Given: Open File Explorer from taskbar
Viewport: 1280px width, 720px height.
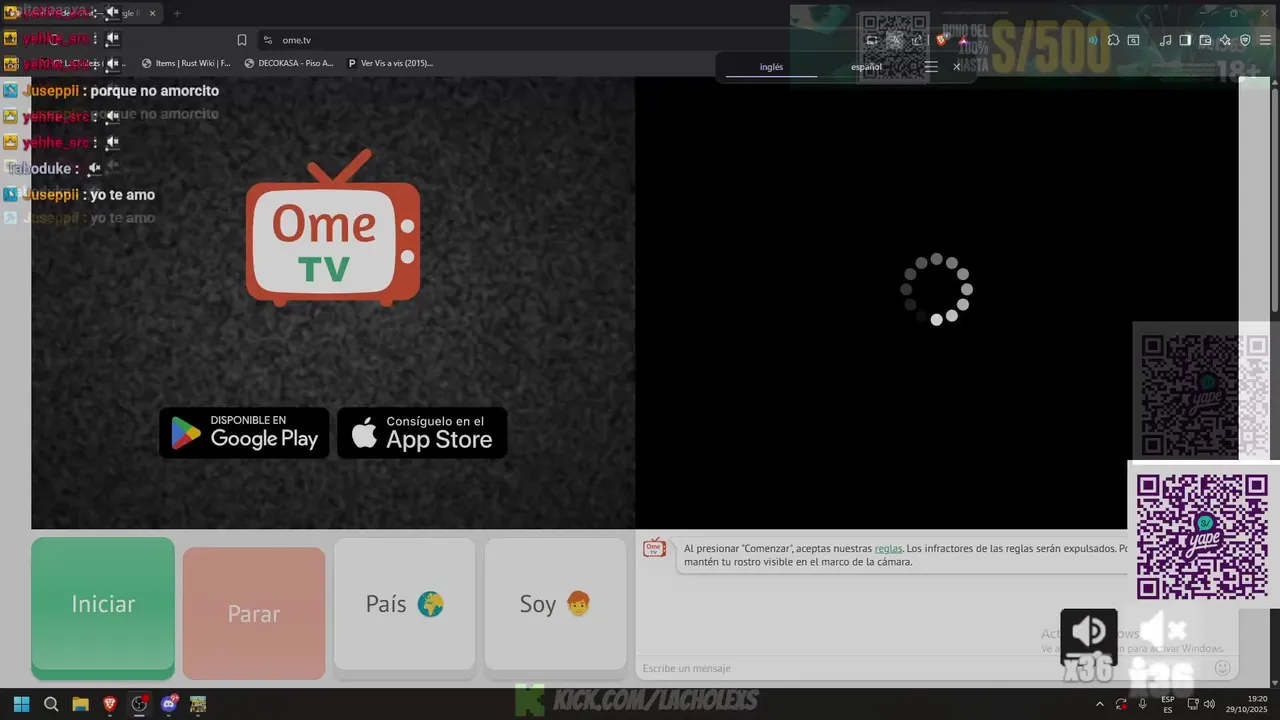Looking at the screenshot, I should tap(80, 704).
